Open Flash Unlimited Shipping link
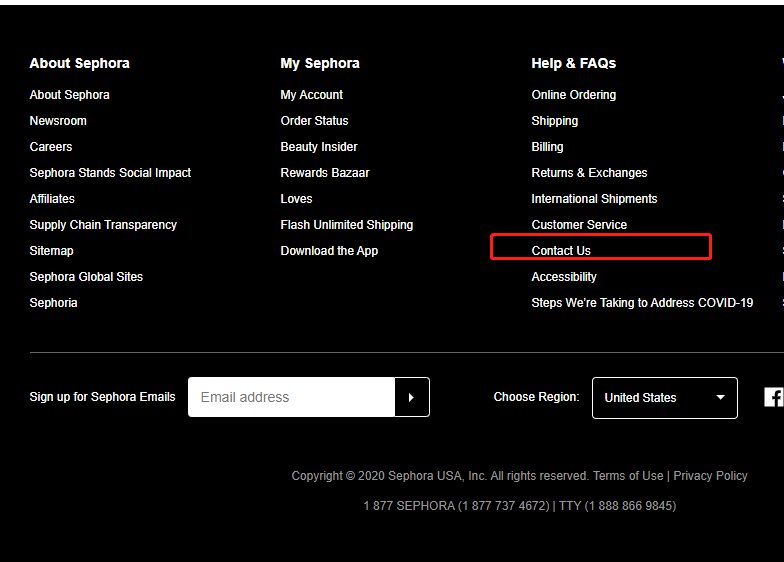This screenshot has width=784, height=562. click(347, 225)
